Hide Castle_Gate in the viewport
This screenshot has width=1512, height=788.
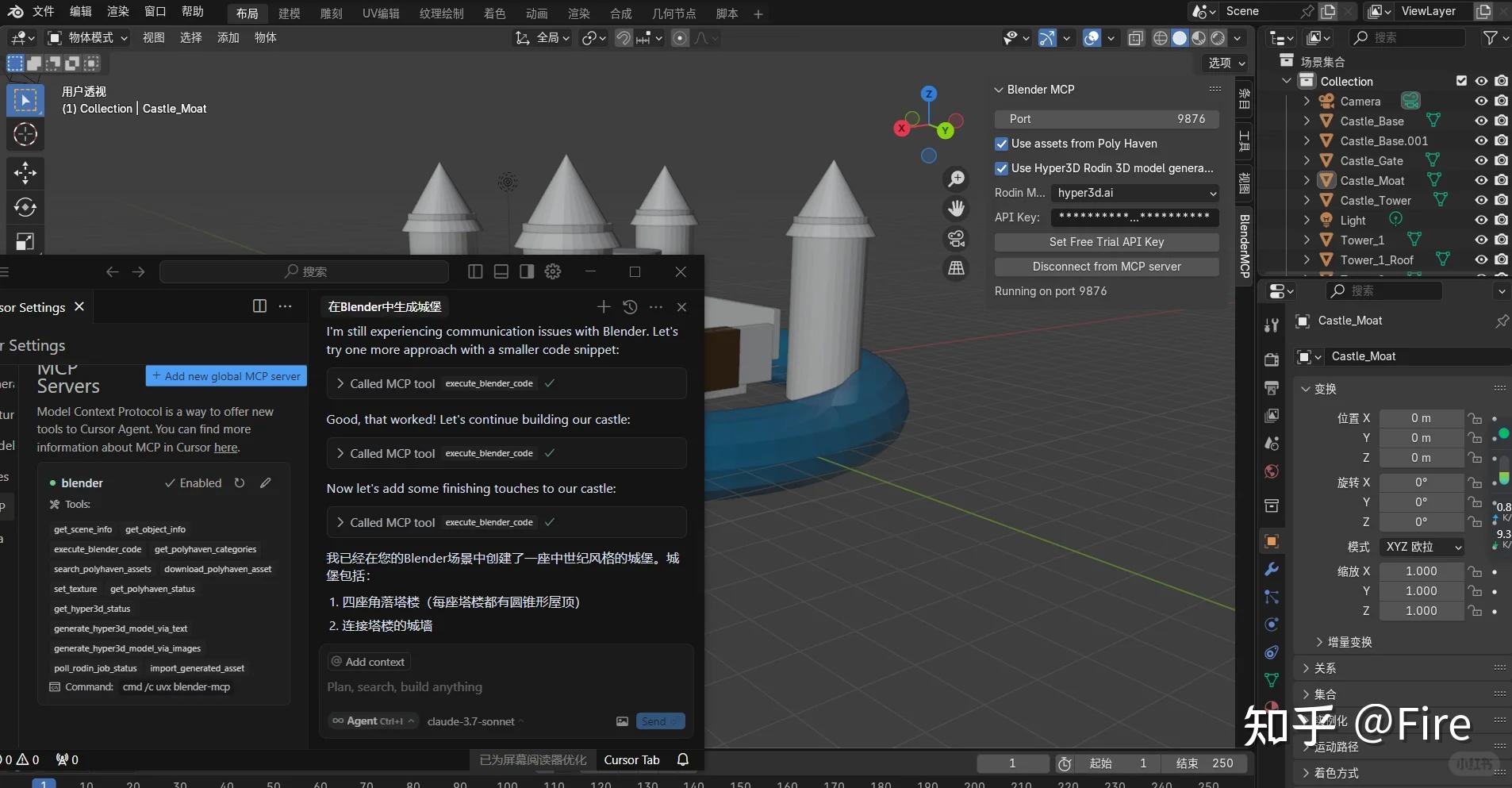click(1480, 160)
